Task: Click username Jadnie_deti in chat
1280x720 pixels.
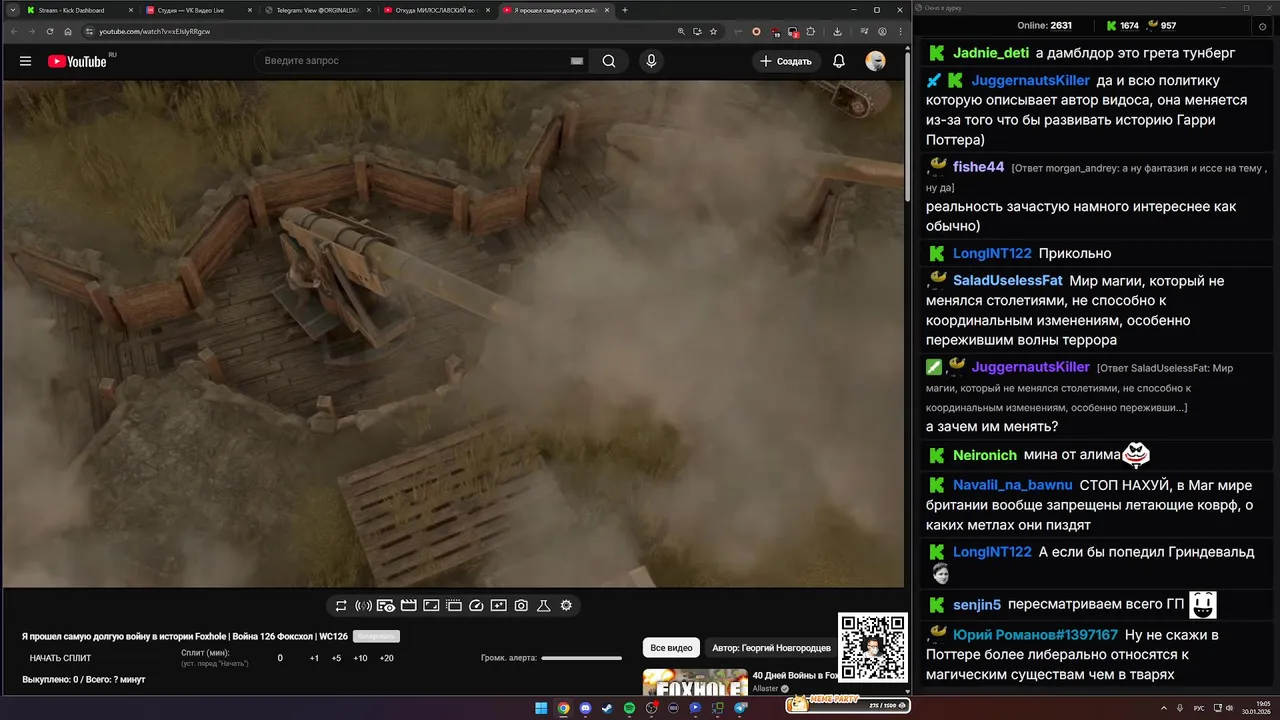Action: point(991,53)
